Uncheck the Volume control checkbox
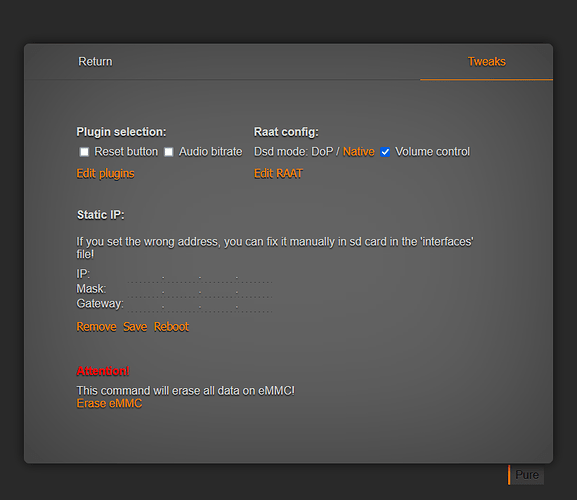Image resolution: width=577 pixels, height=500 pixels. pyautogui.click(x=385, y=152)
